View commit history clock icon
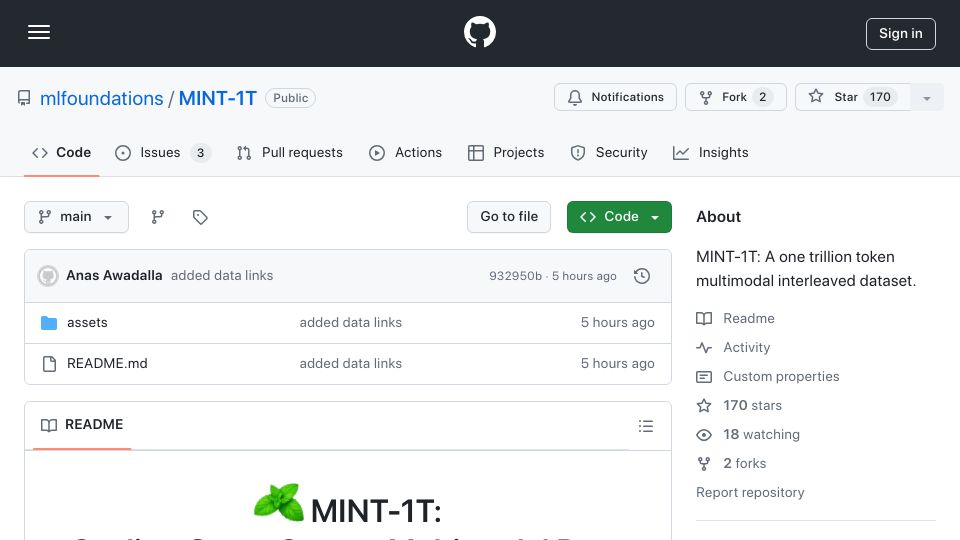 (x=642, y=276)
